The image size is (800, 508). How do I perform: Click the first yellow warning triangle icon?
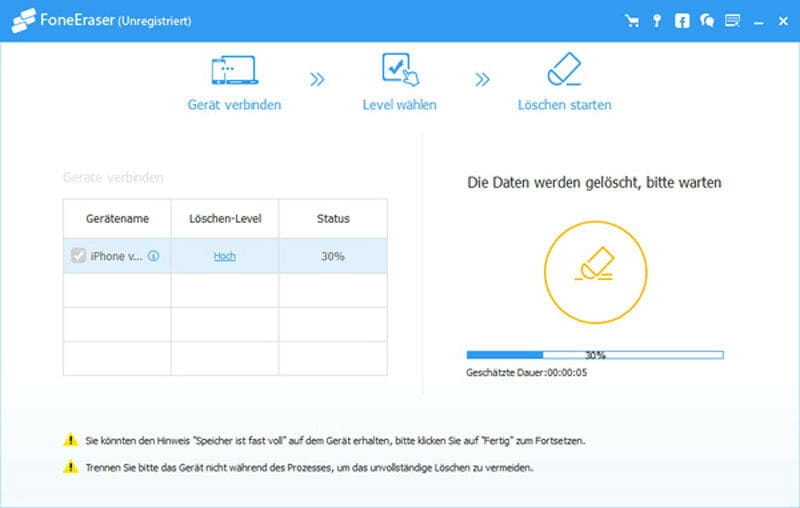pos(70,439)
